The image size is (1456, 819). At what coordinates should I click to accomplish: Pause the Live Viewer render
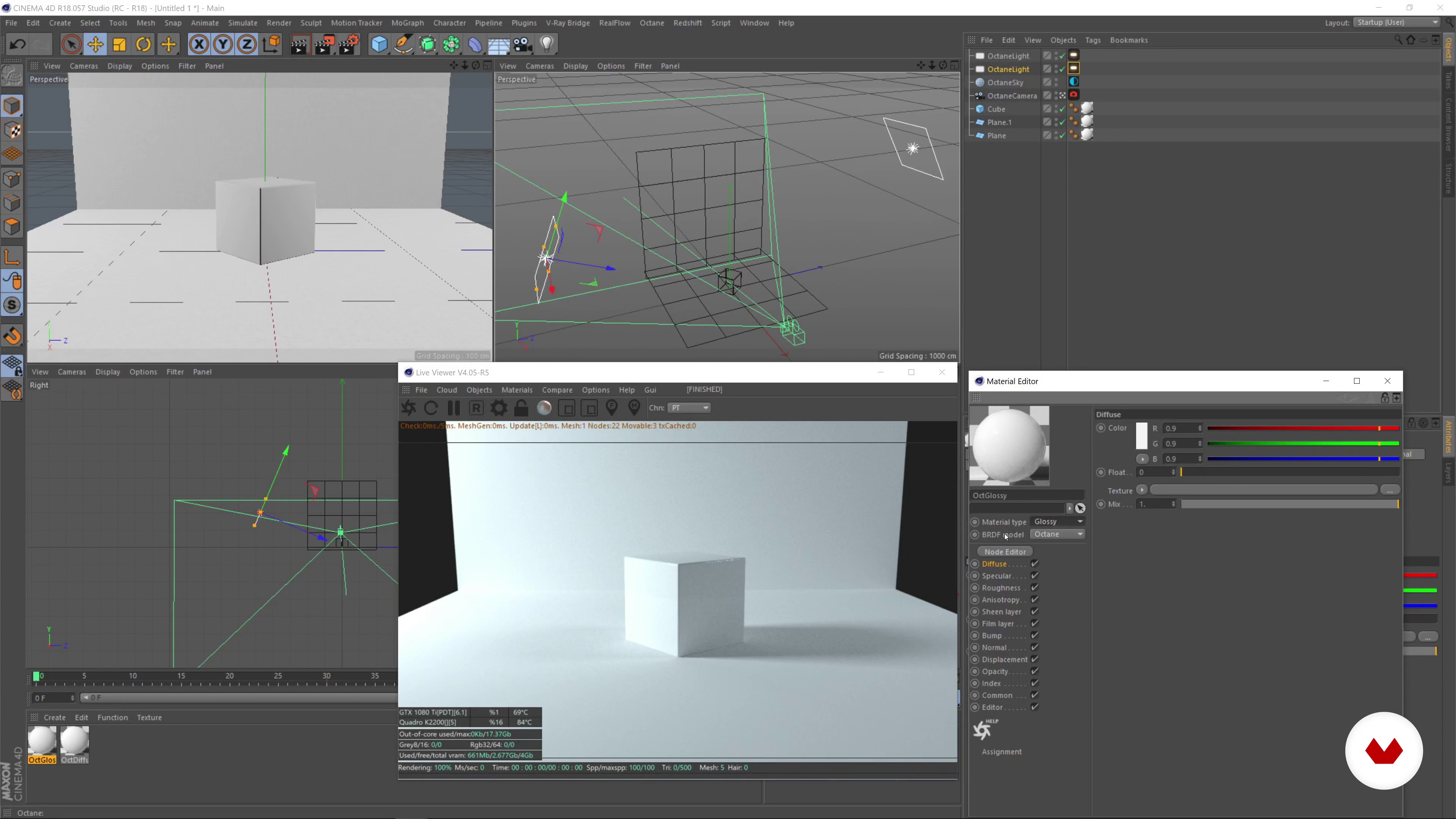click(x=453, y=408)
